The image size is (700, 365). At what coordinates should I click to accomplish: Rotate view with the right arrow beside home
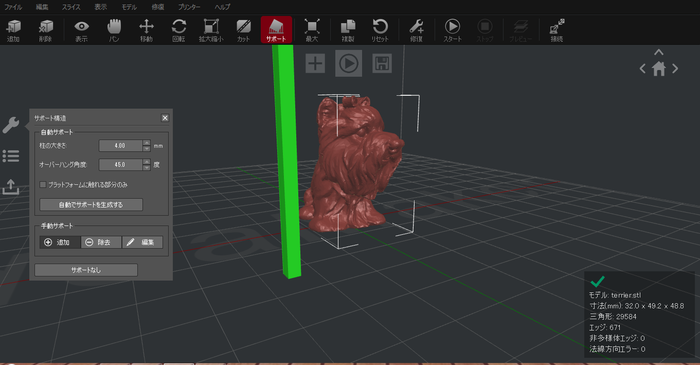coord(675,69)
